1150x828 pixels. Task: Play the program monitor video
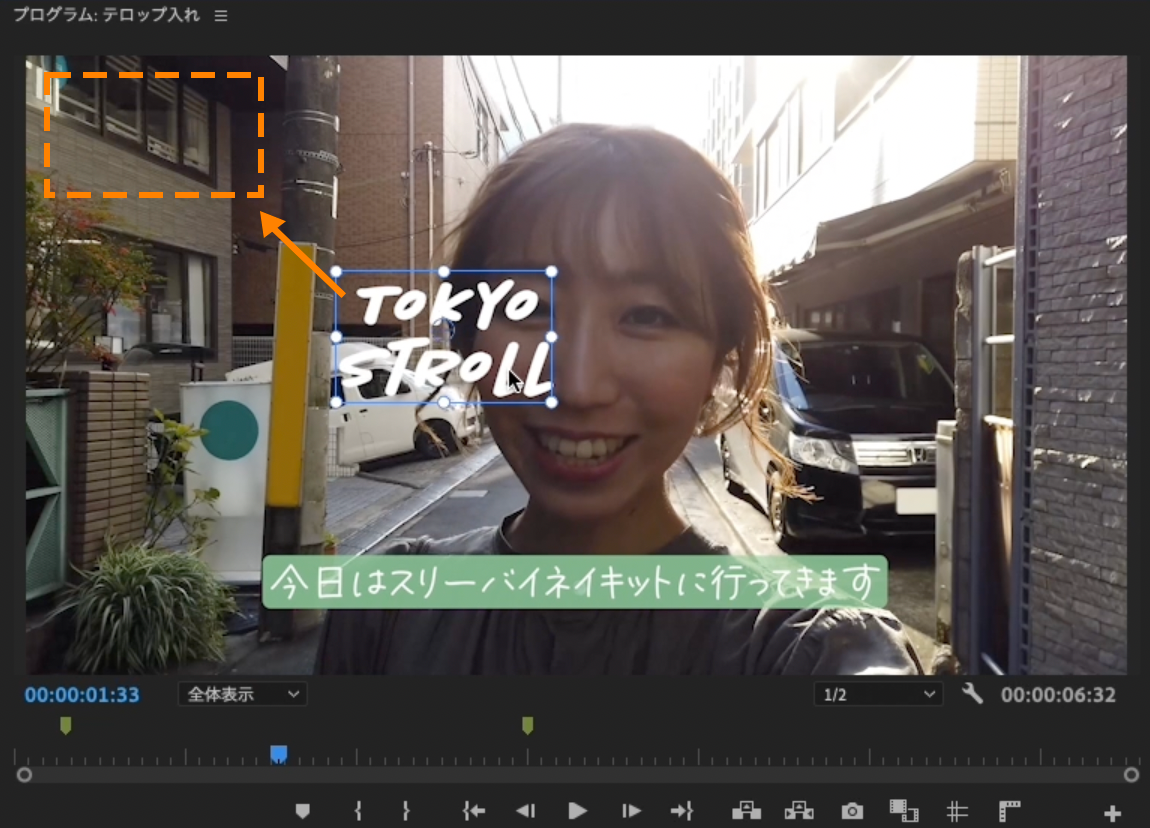pos(578,810)
